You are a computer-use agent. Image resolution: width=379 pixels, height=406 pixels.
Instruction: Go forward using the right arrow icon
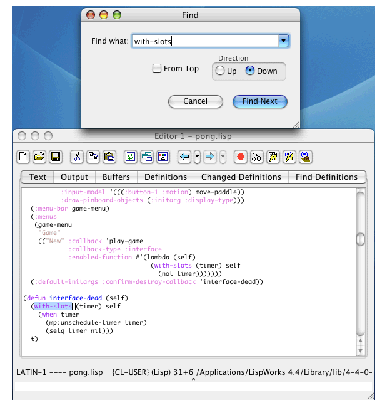(x=210, y=157)
